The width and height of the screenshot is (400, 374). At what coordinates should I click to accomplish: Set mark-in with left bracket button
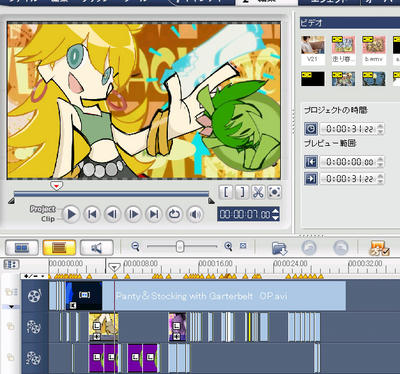[226, 192]
